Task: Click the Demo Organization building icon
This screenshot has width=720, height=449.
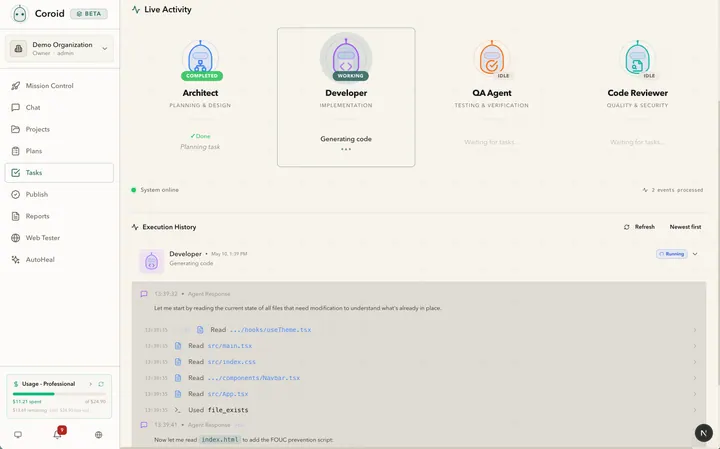Action: (18, 48)
